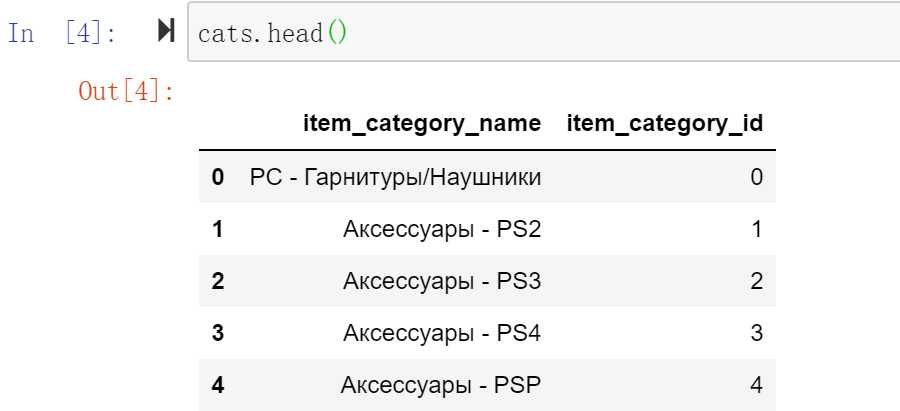The width and height of the screenshot is (900, 411).
Task: Select the Аксессуары - PSP cell
Action: click(441, 385)
